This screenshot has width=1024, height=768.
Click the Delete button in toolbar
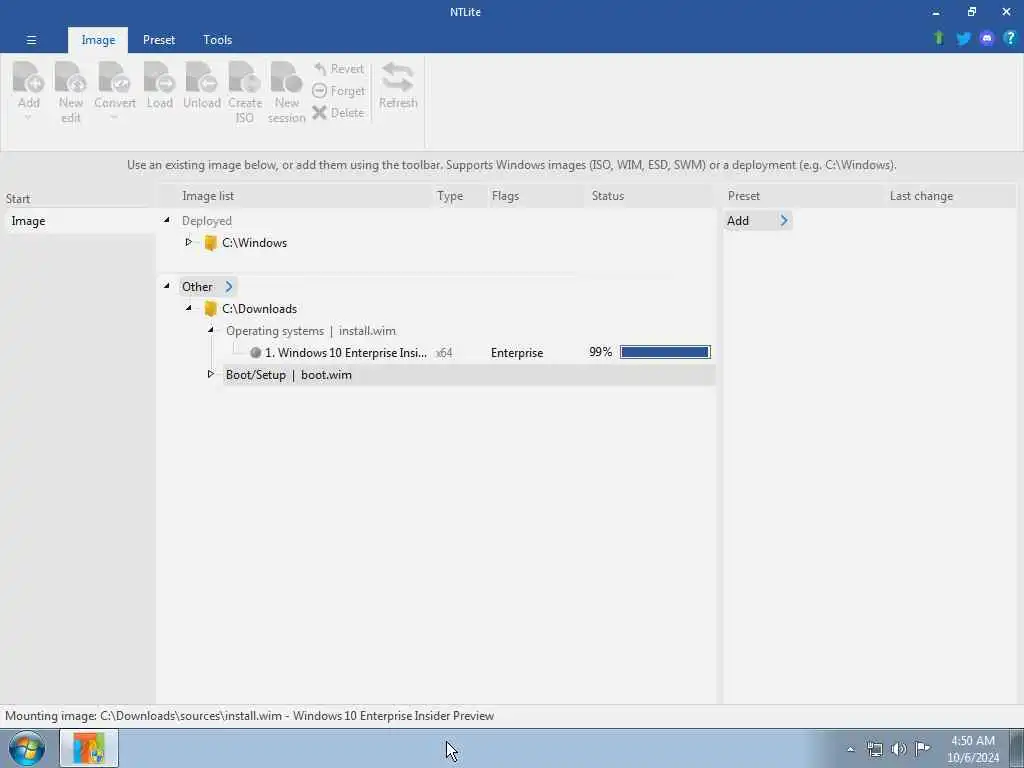point(338,112)
